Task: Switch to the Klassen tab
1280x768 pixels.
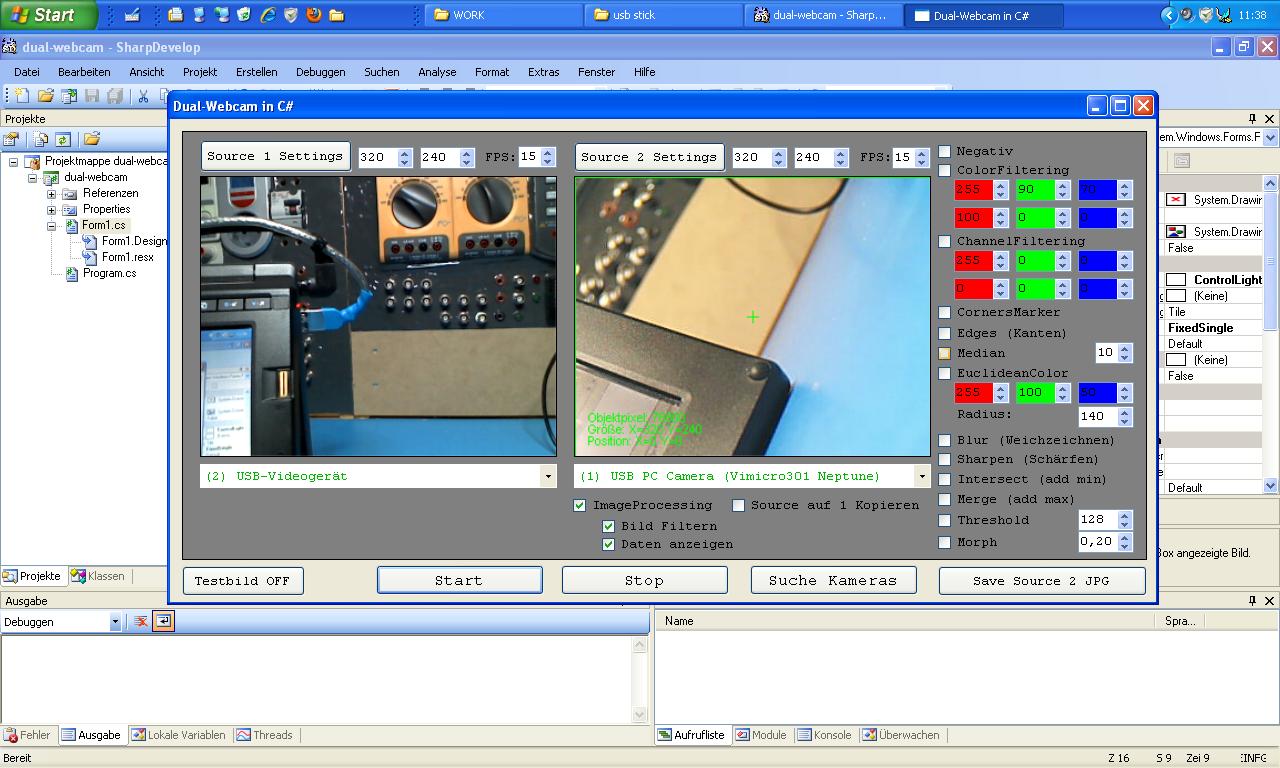Action: (98, 576)
